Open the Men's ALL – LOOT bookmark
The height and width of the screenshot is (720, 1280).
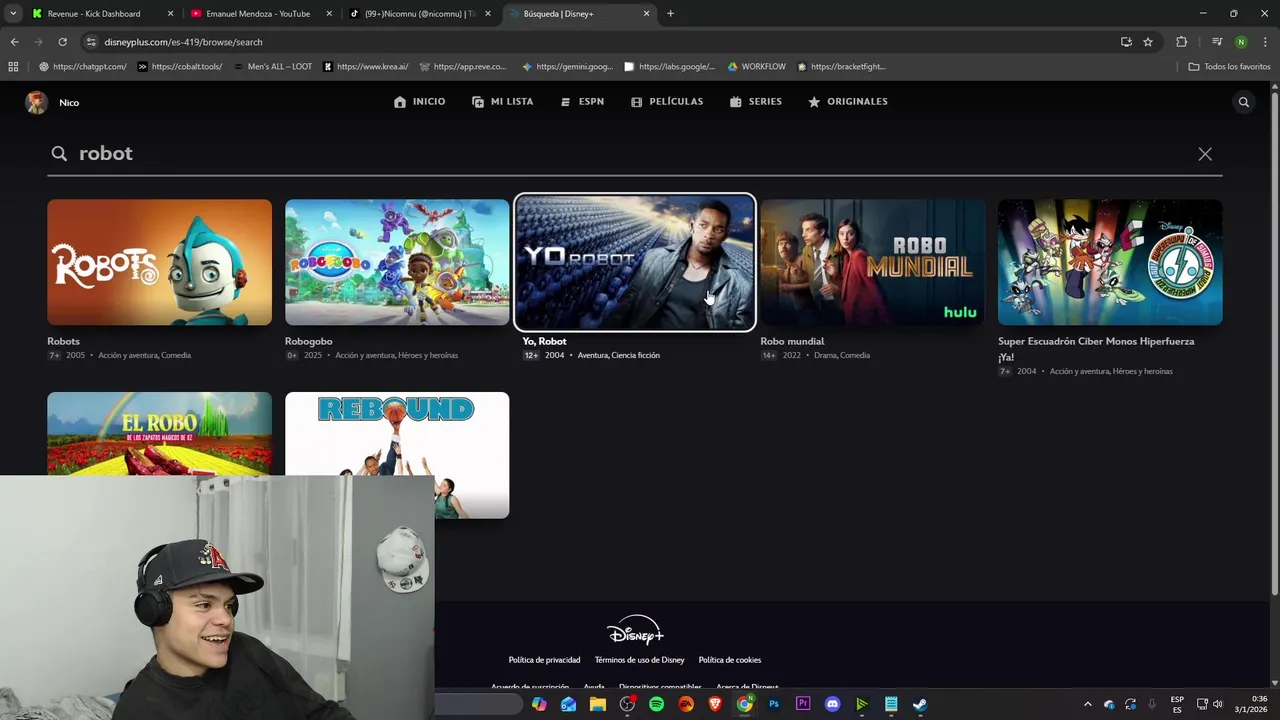(x=272, y=67)
